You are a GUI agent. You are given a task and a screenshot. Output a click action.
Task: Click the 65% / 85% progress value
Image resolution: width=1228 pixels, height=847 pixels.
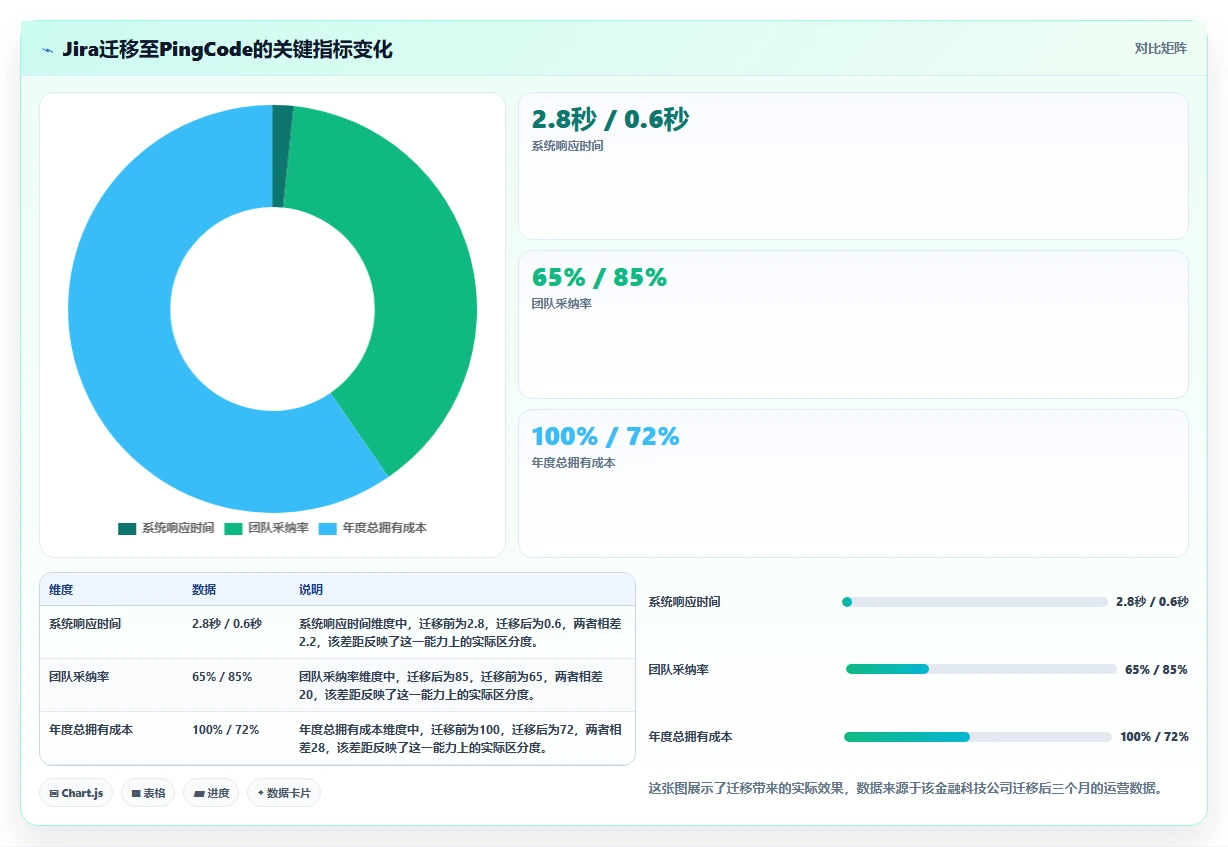1156,669
